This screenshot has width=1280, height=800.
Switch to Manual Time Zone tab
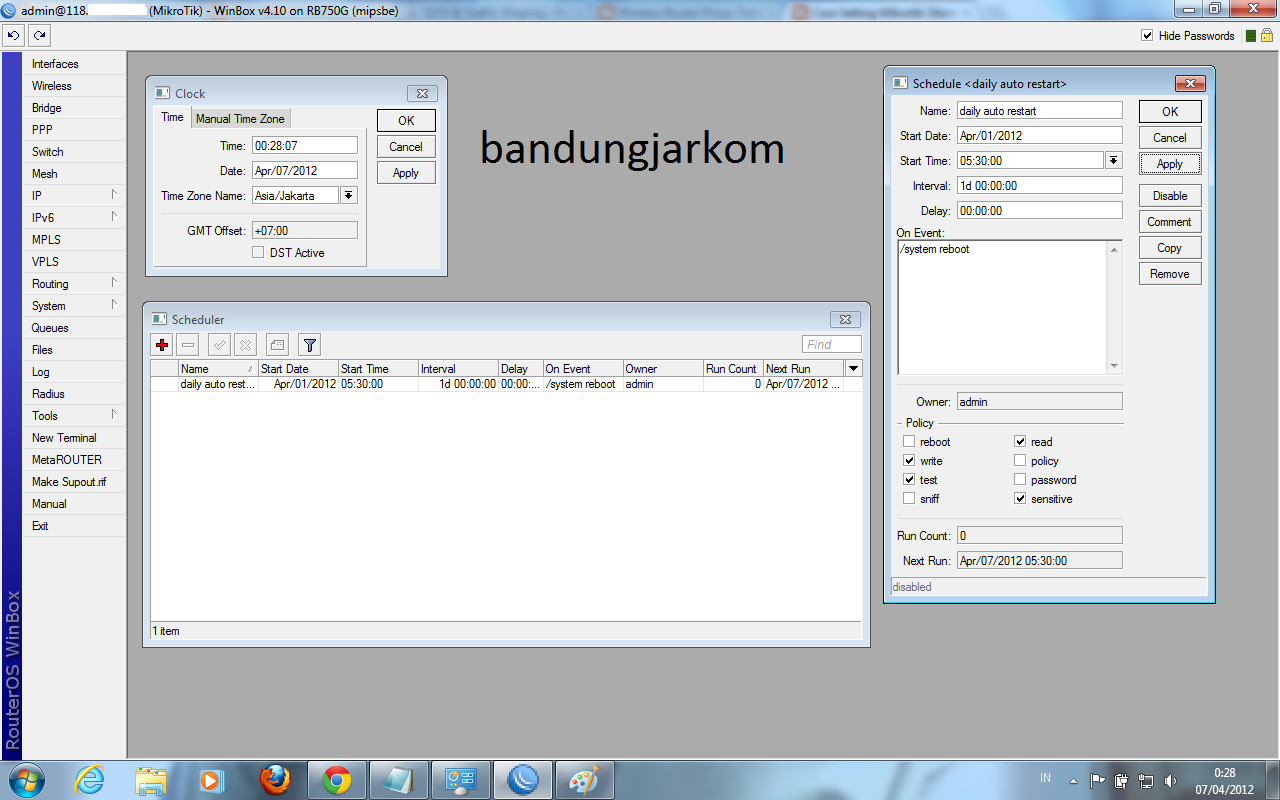(x=240, y=118)
